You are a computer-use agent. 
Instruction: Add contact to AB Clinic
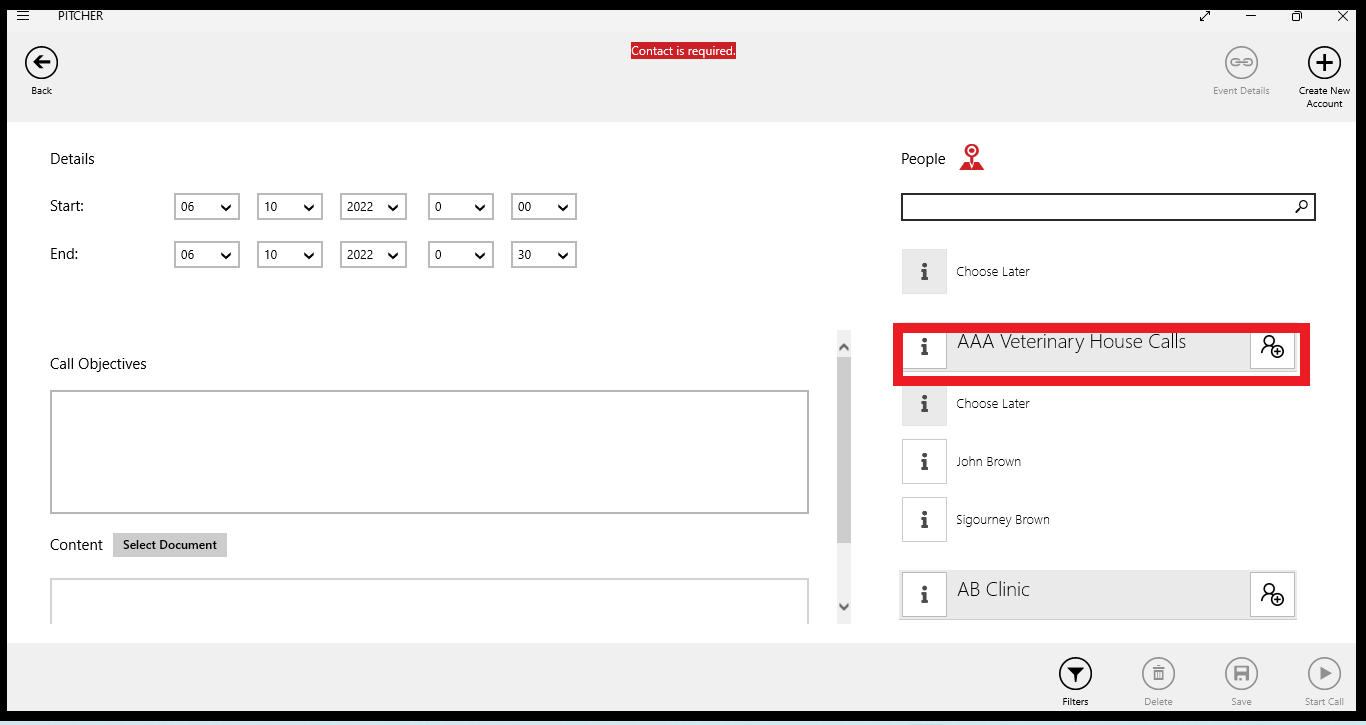(x=1272, y=595)
